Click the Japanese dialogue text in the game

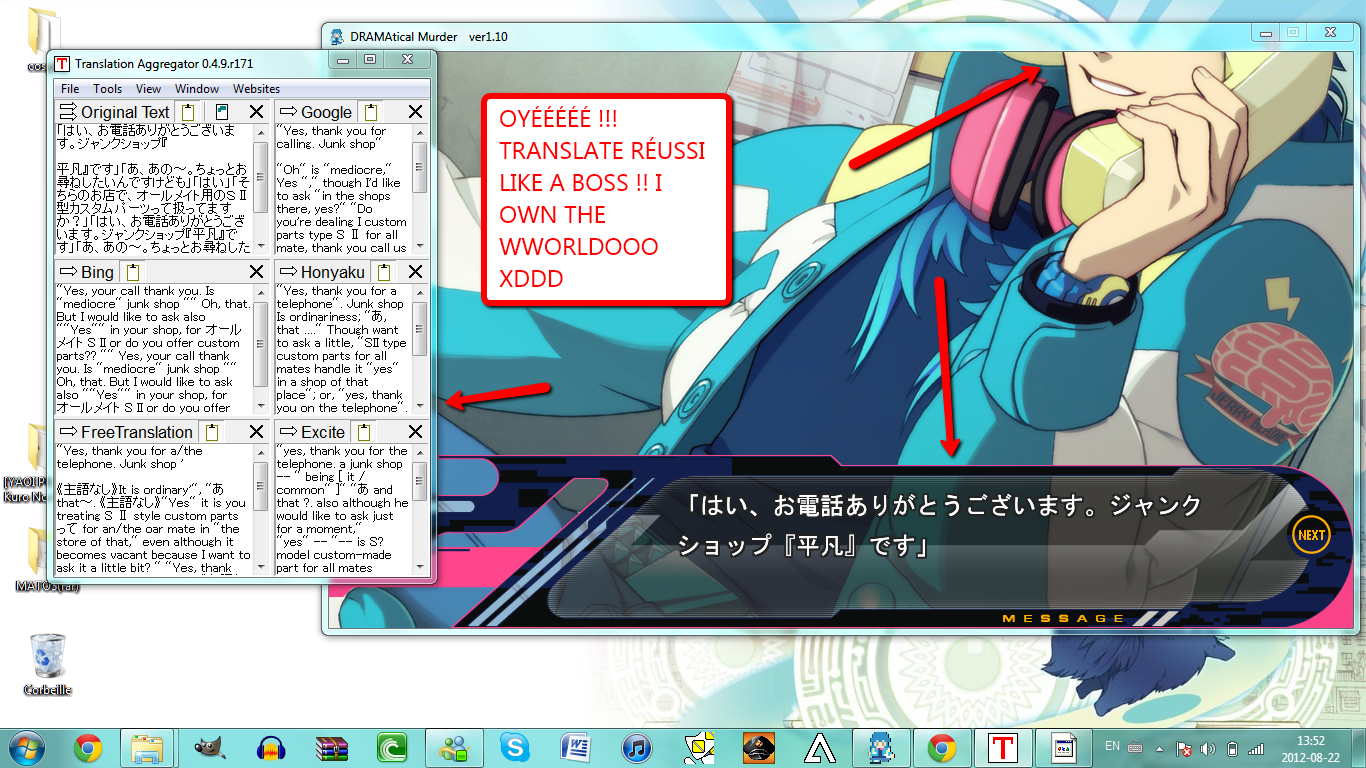[940, 525]
